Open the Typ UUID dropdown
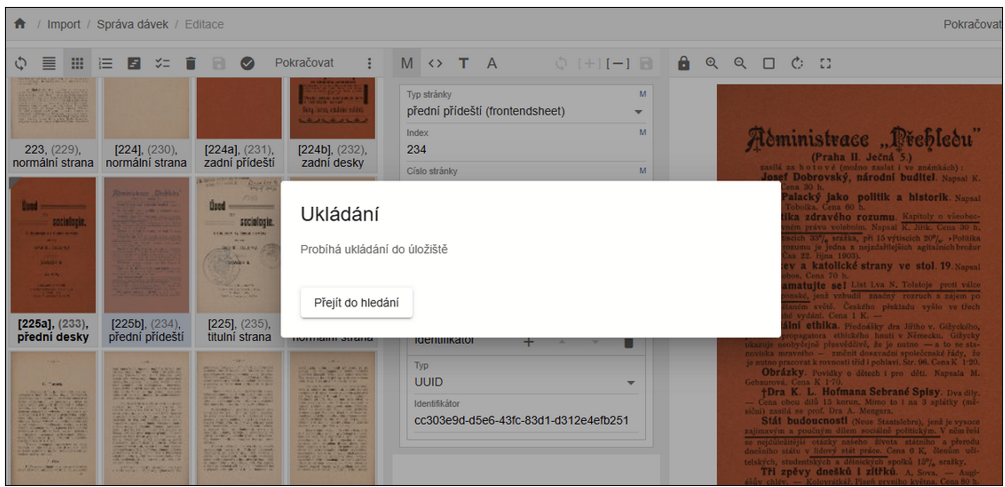The image size is (1005, 487). coord(630,383)
